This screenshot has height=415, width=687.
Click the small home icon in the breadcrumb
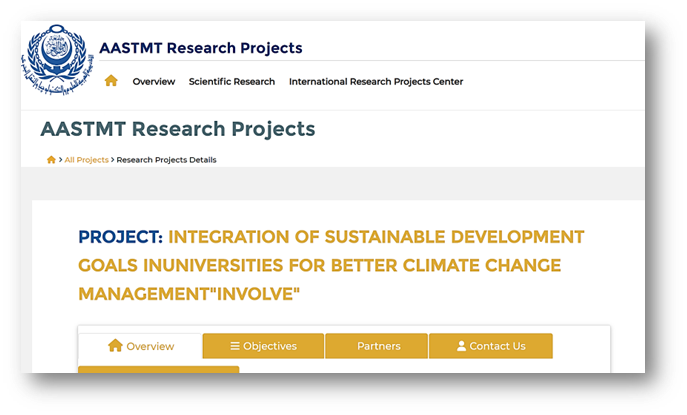point(51,160)
